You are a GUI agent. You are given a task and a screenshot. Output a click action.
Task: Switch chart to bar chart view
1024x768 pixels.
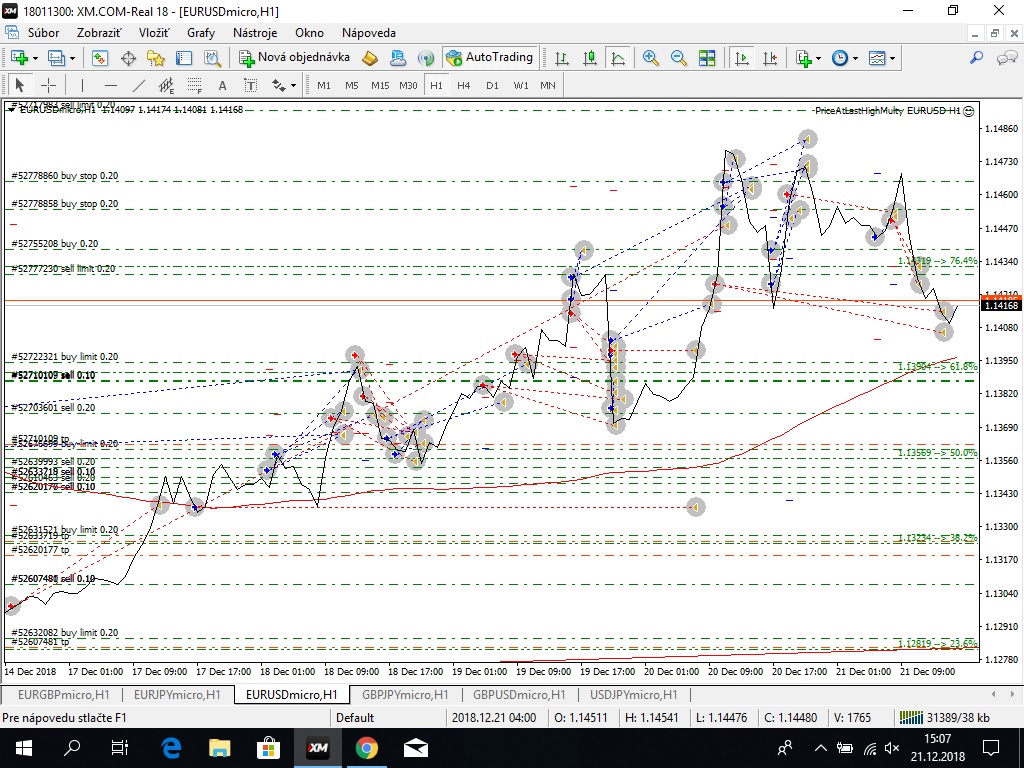pos(562,58)
